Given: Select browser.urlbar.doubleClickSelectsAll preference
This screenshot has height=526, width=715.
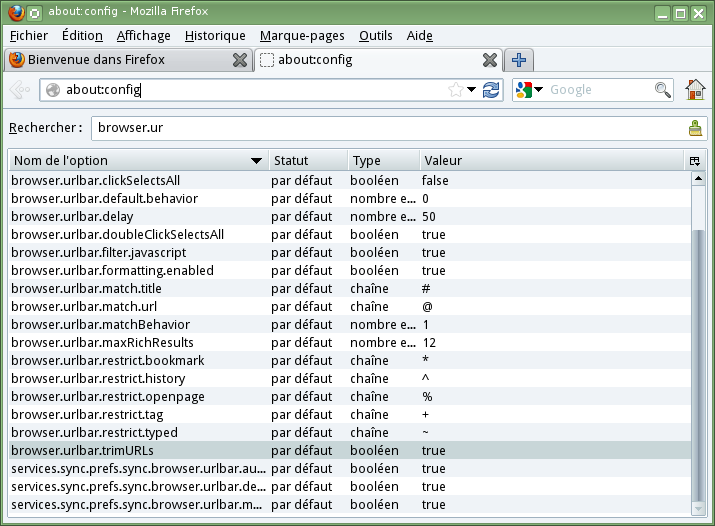Looking at the screenshot, I should coord(350,235).
